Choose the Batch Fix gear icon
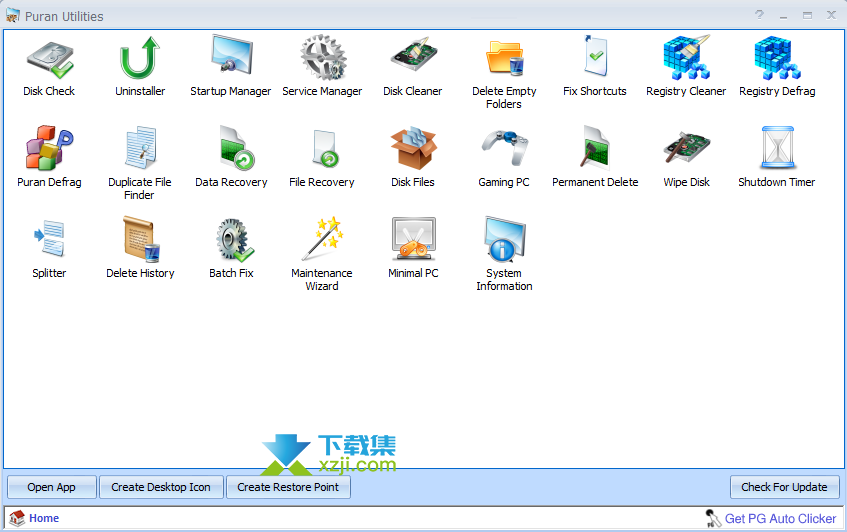Screen dimensions: 847x532 234,240
